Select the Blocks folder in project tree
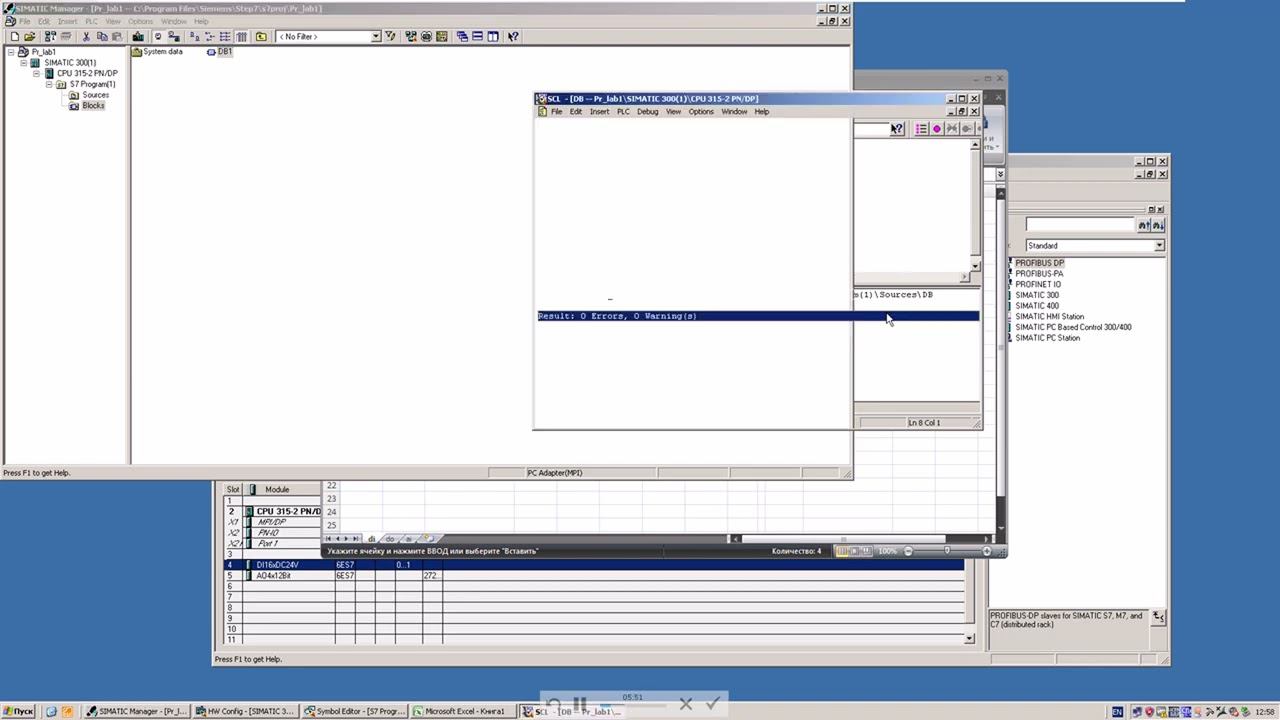This screenshot has height=720, width=1280. pos(93,106)
